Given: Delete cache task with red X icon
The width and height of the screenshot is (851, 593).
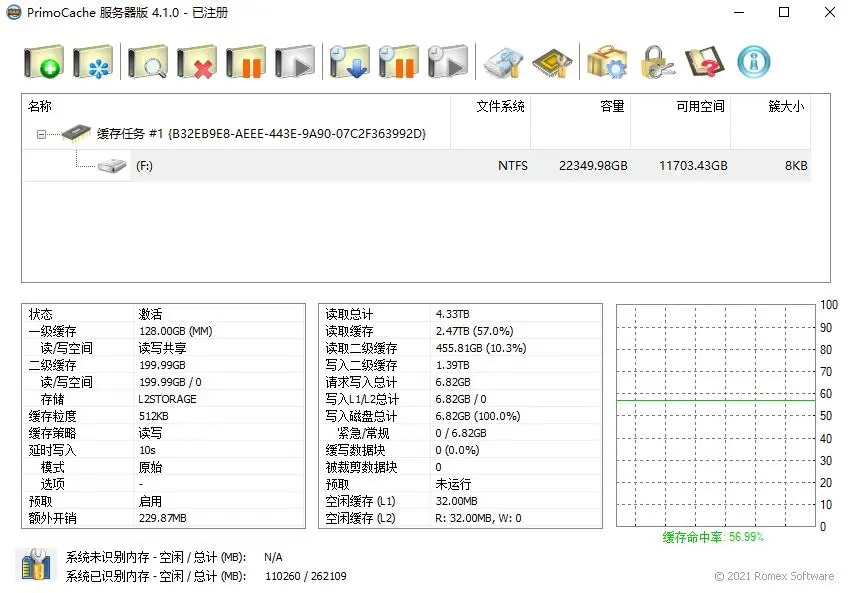Looking at the screenshot, I should pos(197,62).
